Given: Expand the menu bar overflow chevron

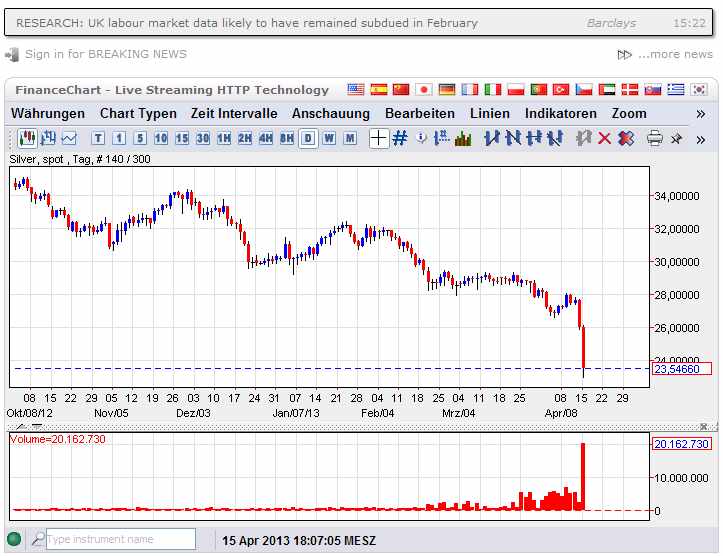Looking at the screenshot, I should coord(701,114).
